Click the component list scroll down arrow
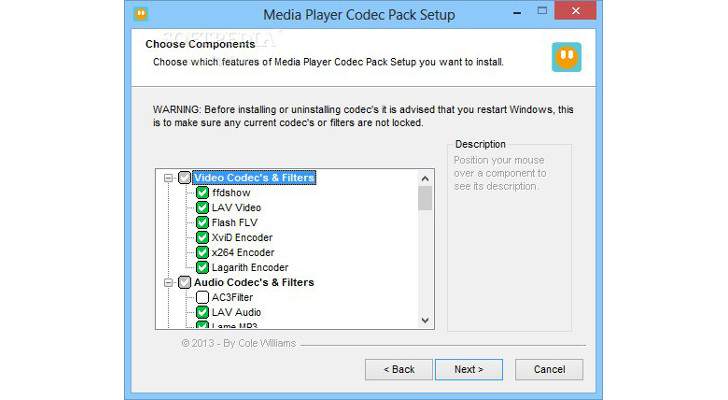 pos(425,320)
